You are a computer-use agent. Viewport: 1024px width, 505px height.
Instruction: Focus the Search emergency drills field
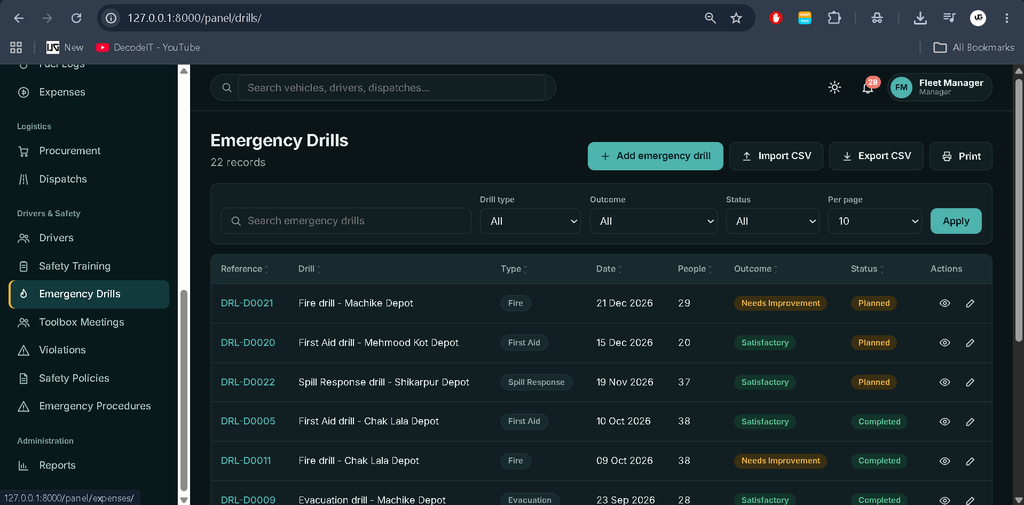coord(346,221)
